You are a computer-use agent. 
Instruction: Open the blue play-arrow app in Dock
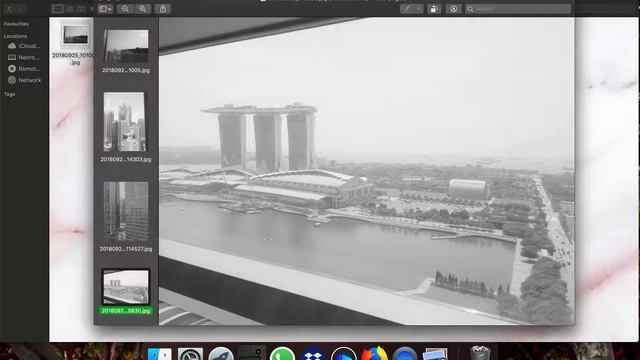coord(343,354)
